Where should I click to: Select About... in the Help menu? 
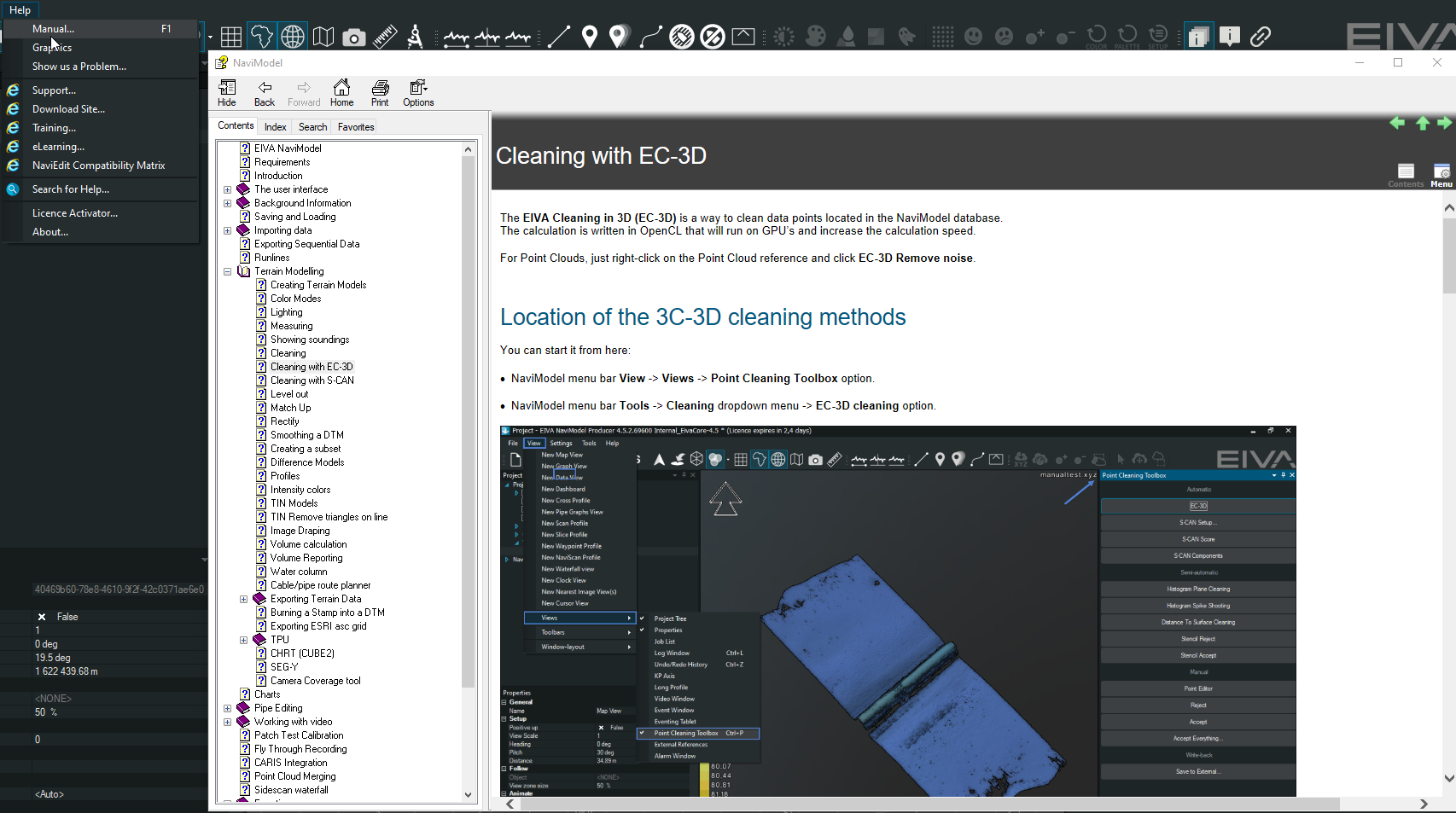pyautogui.click(x=101, y=232)
